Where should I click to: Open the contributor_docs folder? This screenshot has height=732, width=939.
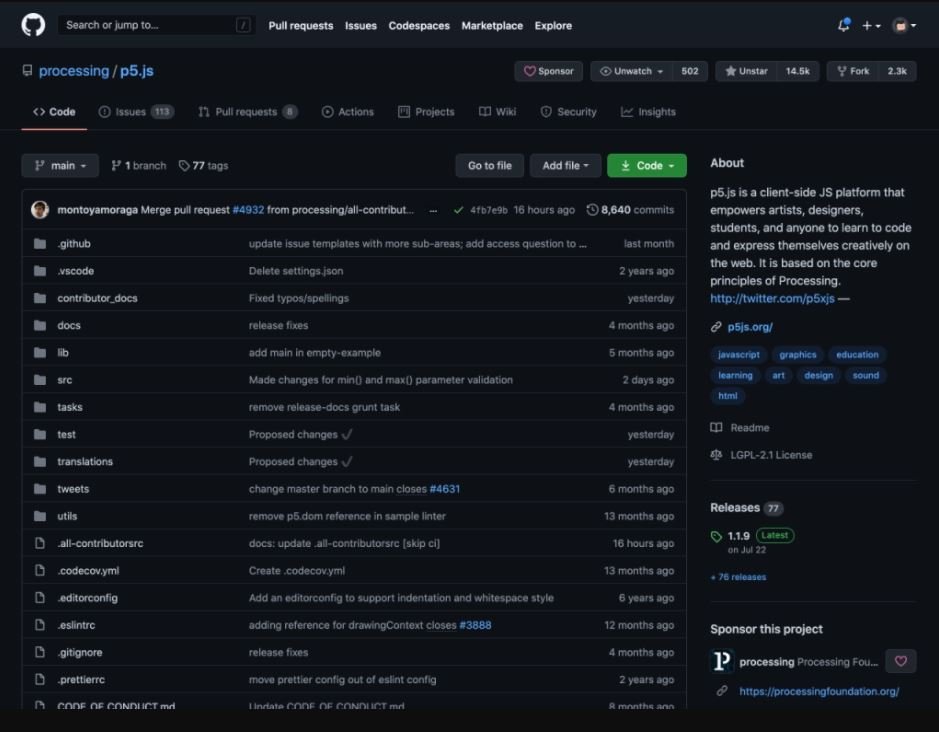[97, 298]
